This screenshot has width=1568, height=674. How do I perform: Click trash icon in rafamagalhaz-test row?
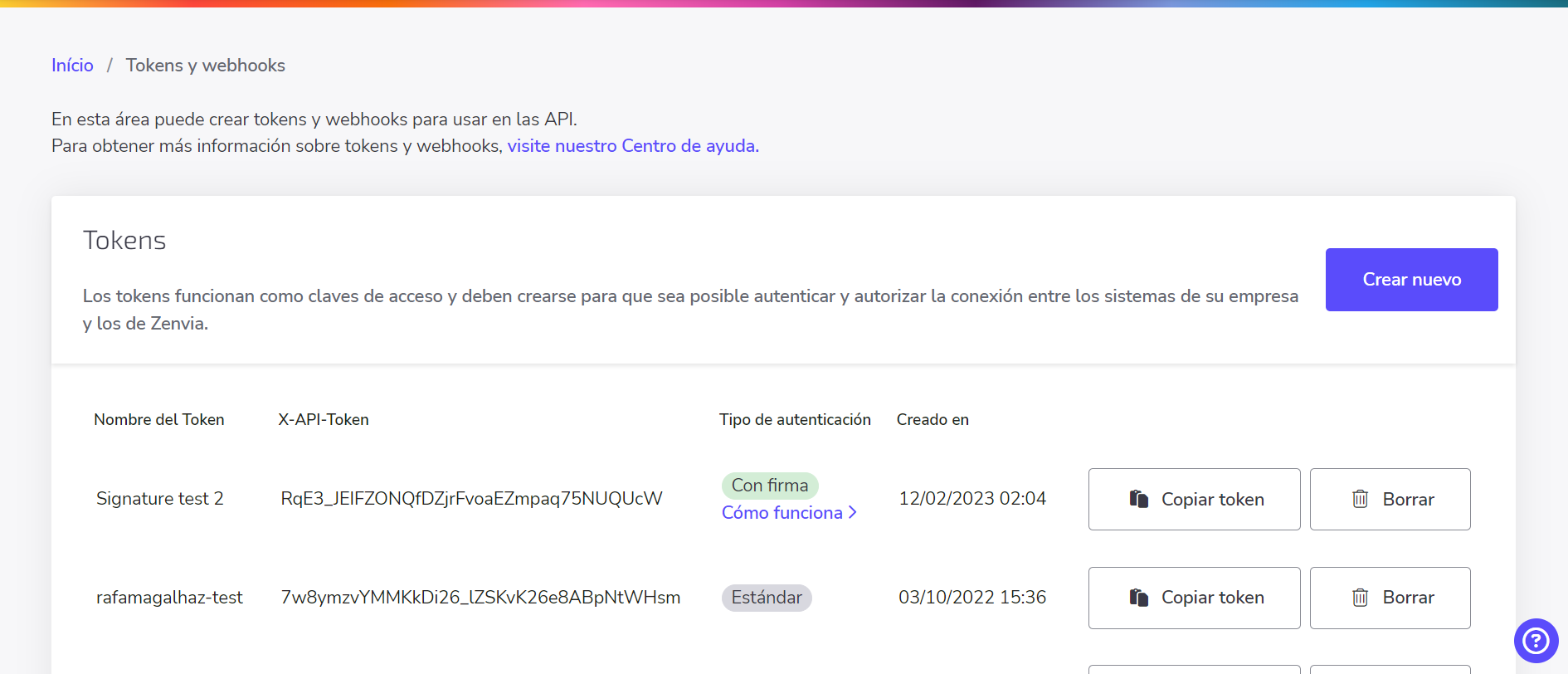pos(1361,598)
